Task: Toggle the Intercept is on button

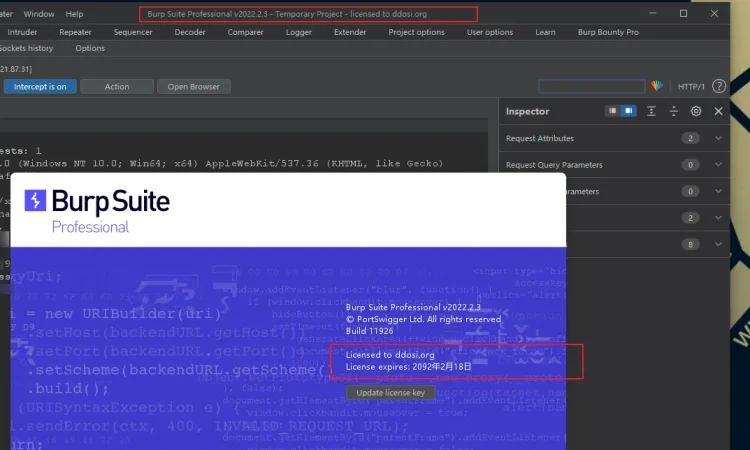Action: pos(40,87)
